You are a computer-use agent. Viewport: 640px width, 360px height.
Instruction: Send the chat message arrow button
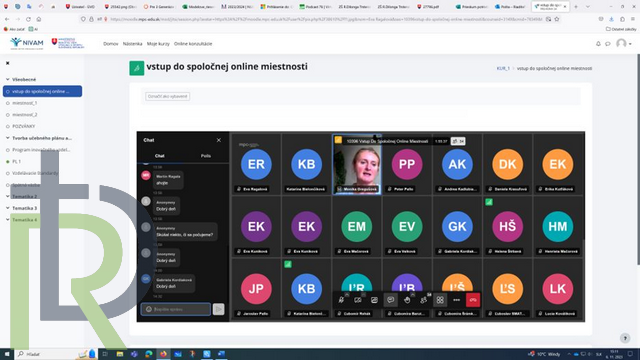click(219, 309)
